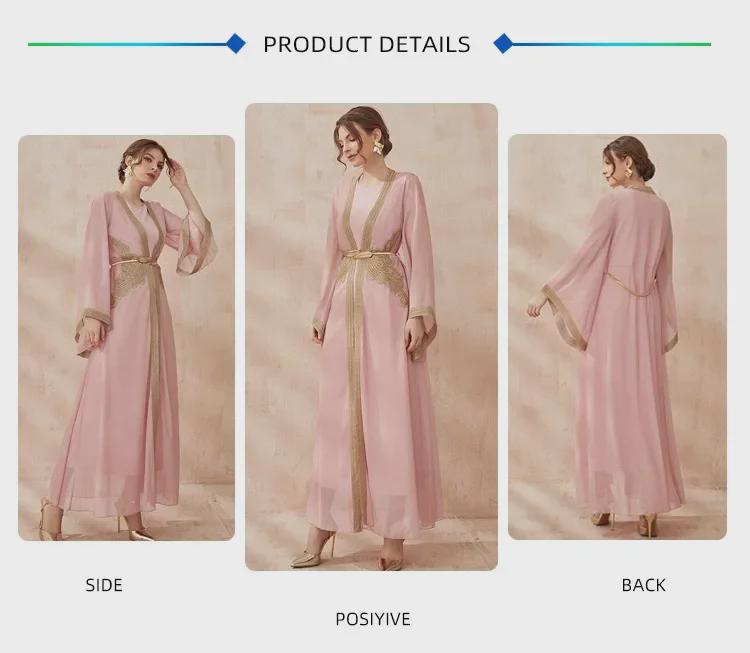This screenshot has width=750, height=653.
Task: Click the left gradient divider line
Action: coord(127,44)
